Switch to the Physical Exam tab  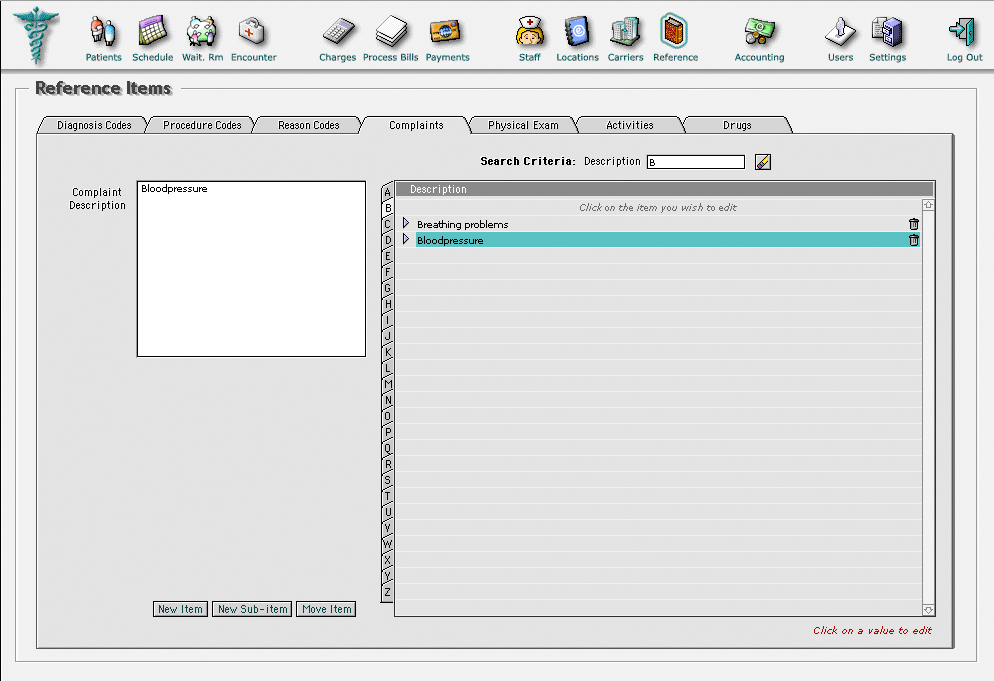point(523,125)
